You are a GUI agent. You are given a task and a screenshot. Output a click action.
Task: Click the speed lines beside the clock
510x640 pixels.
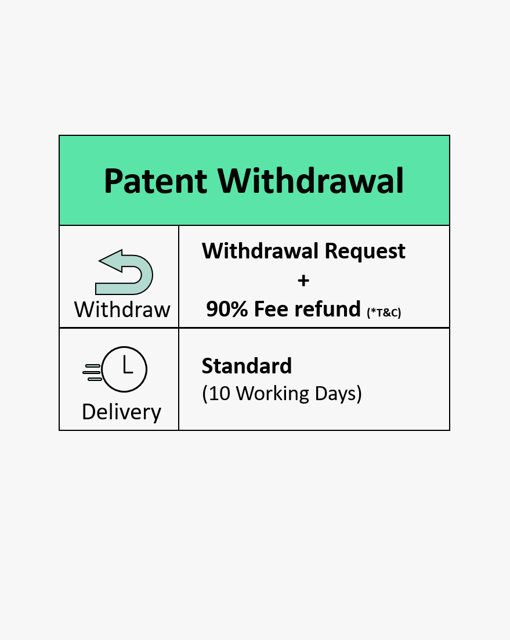click(92, 372)
